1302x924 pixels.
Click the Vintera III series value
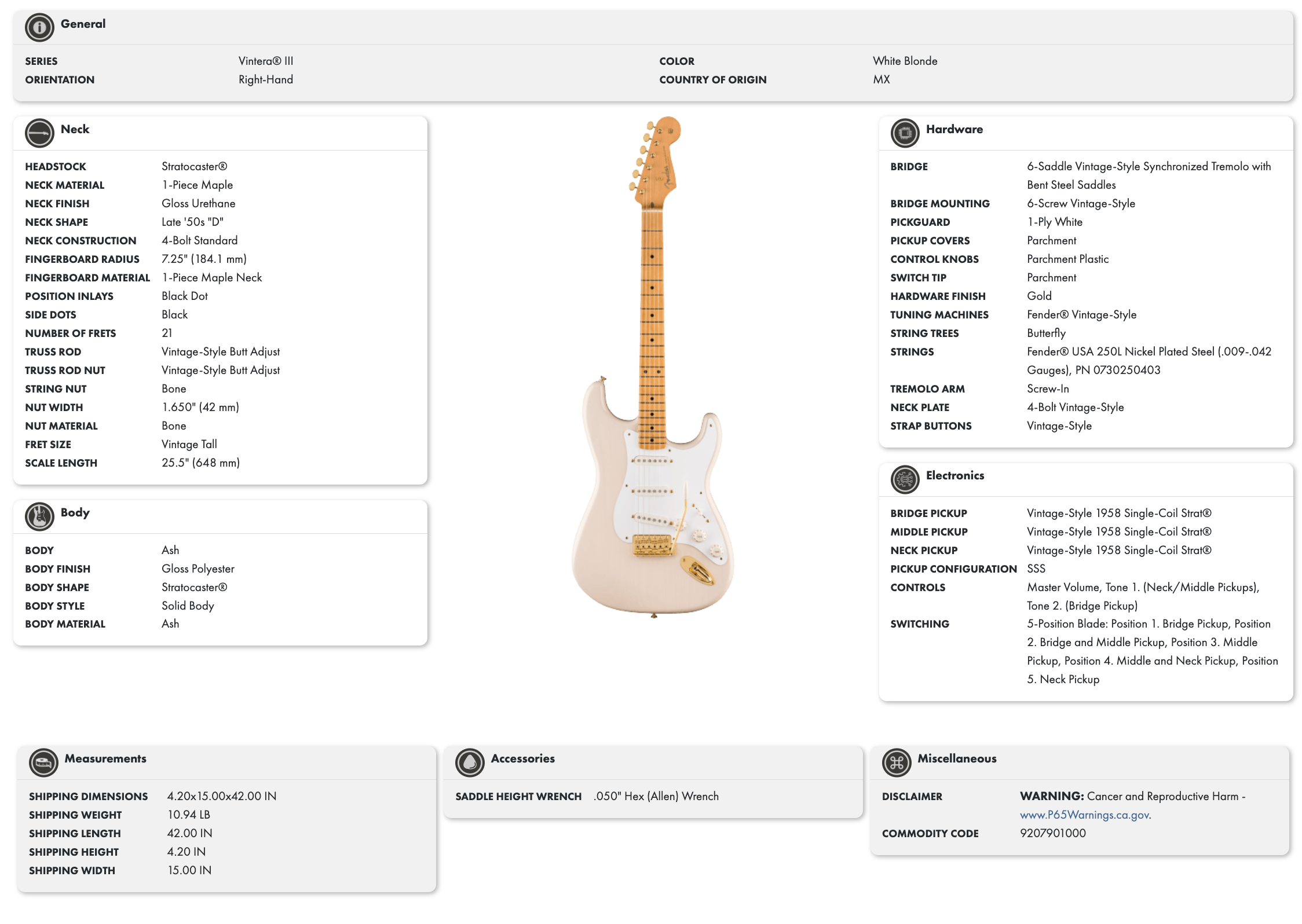[266, 61]
